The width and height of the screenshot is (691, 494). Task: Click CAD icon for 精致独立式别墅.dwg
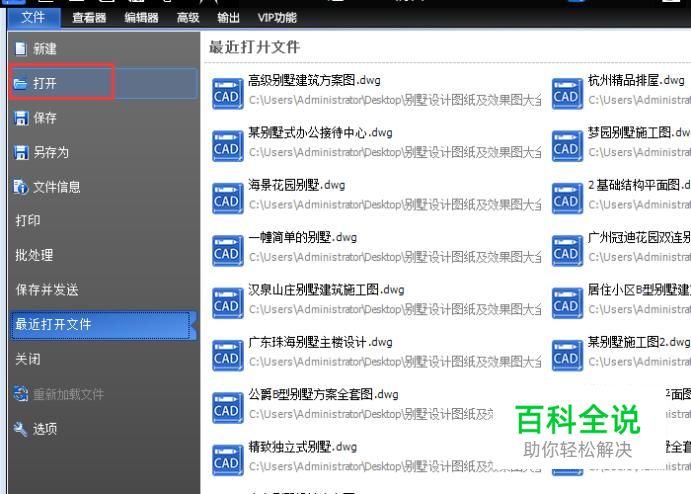point(227,460)
